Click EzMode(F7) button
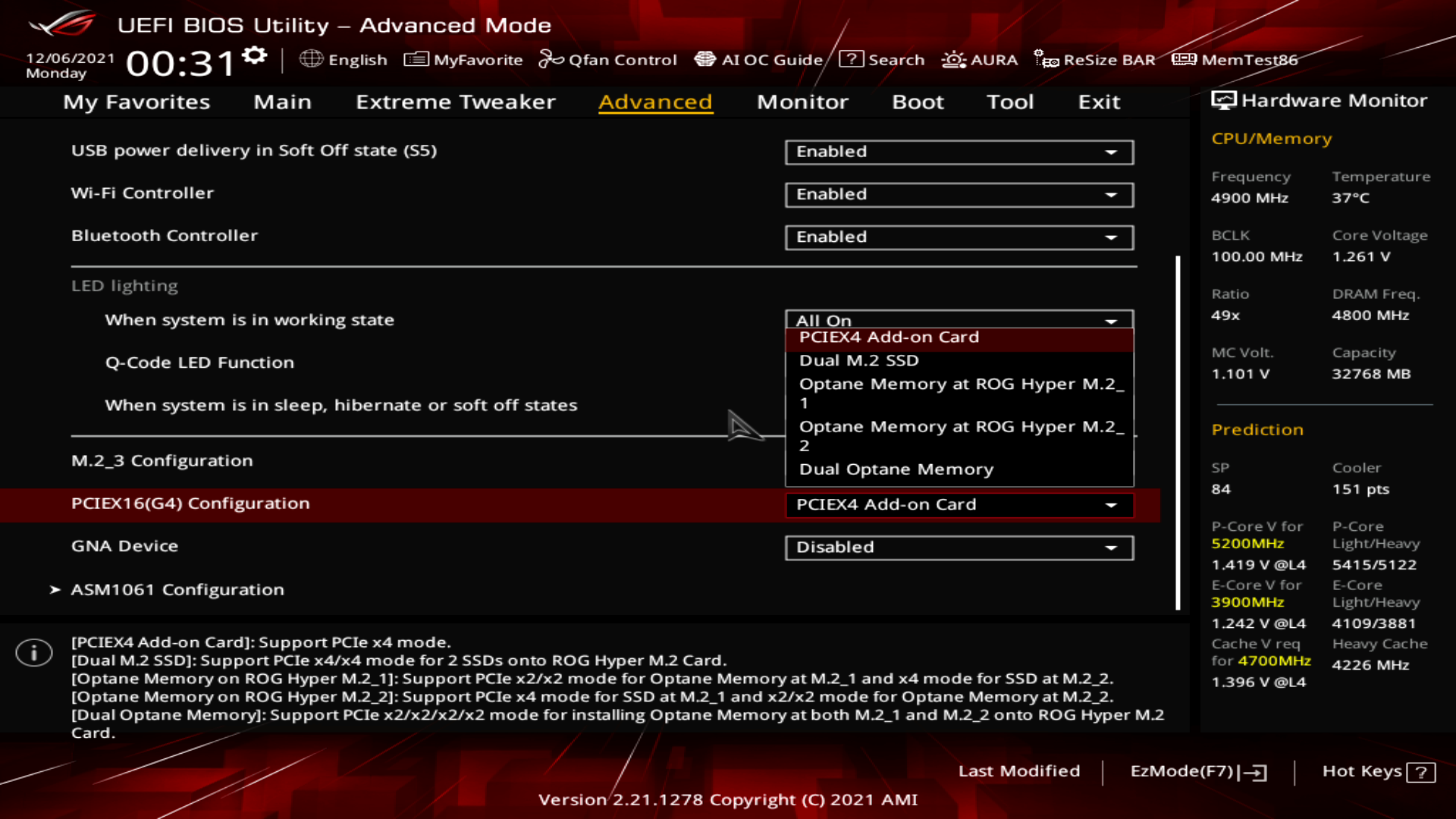The image size is (1456, 819). tap(1197, 771)
